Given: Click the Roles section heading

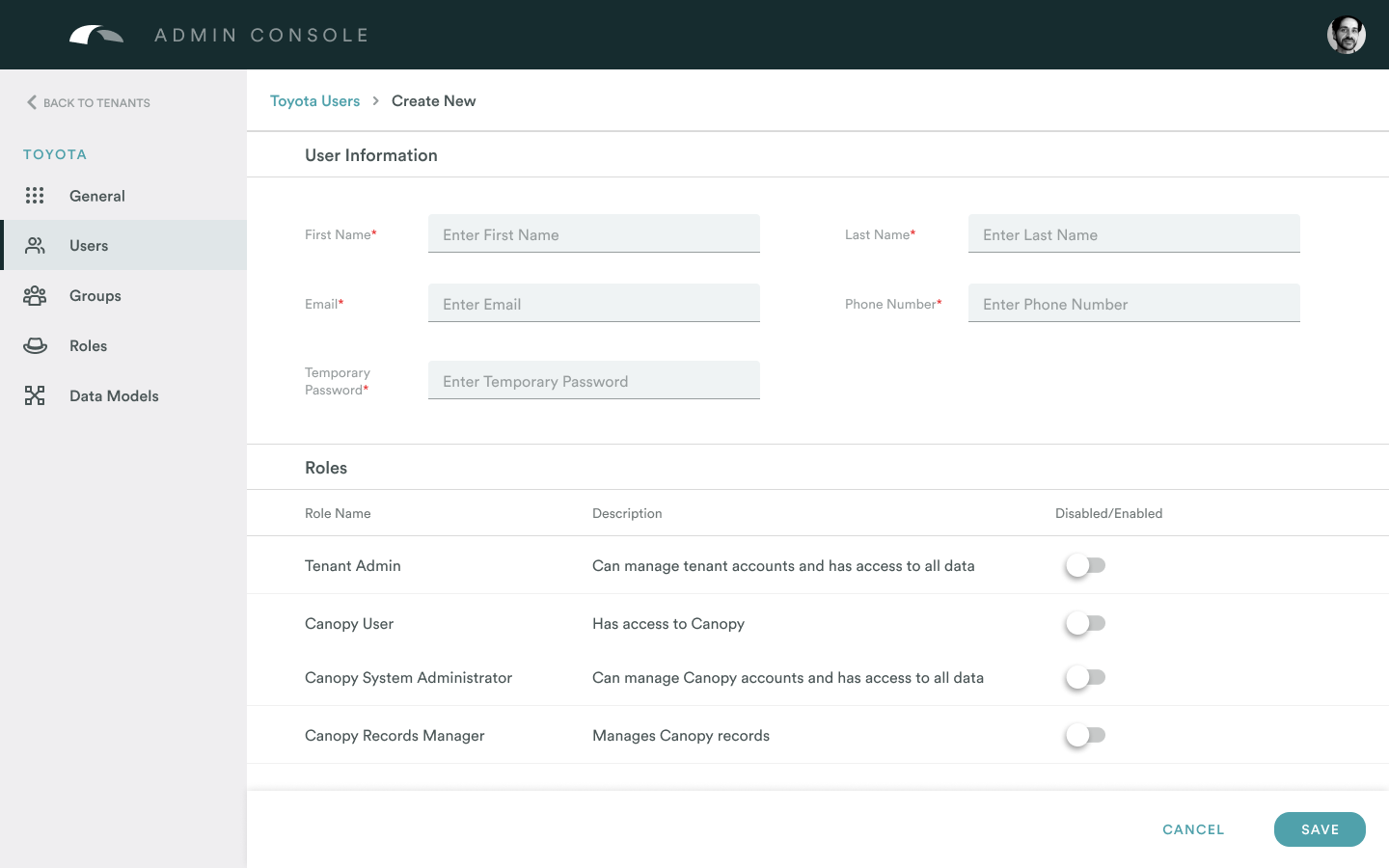Looking at the screenshot, I should [x=326, y=468].
